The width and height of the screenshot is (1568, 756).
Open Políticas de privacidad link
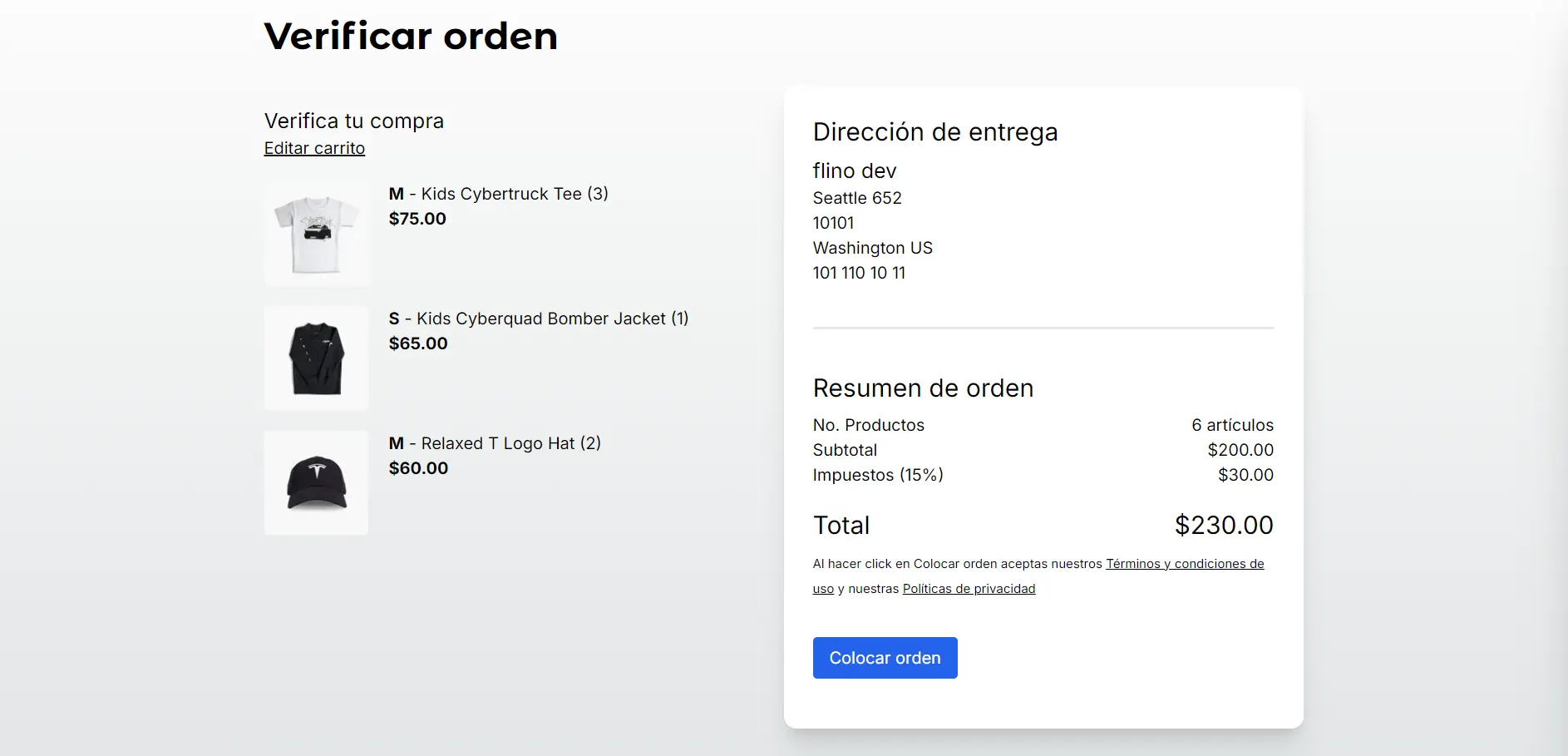click(969, 589)
